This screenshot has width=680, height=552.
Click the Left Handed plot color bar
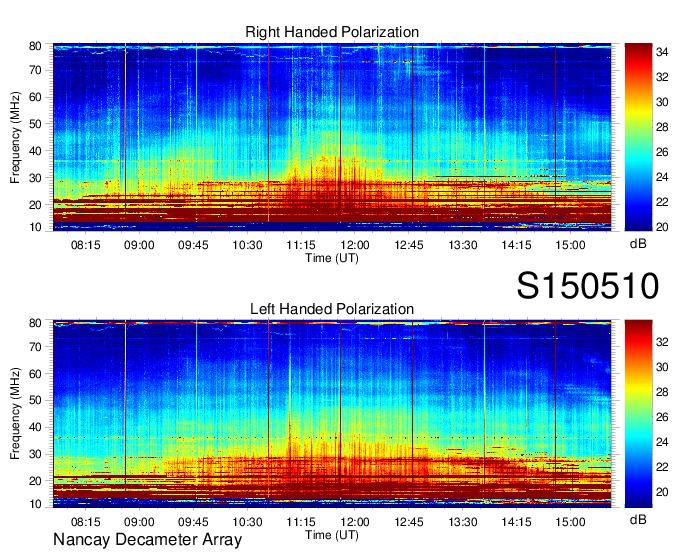(x=638, y=414)
